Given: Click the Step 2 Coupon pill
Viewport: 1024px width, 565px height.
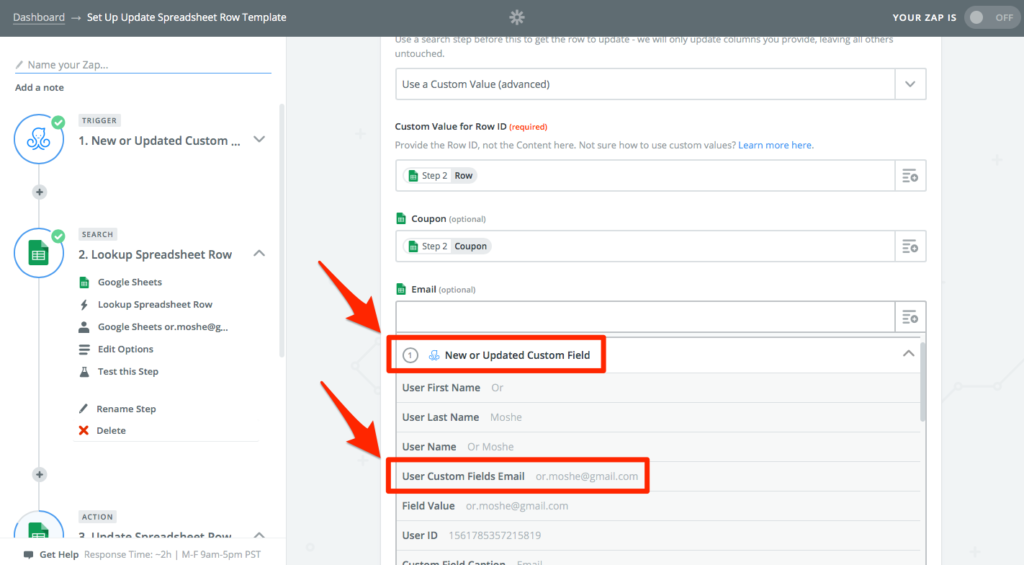Looking at the screenshot, I should [447, 246].
